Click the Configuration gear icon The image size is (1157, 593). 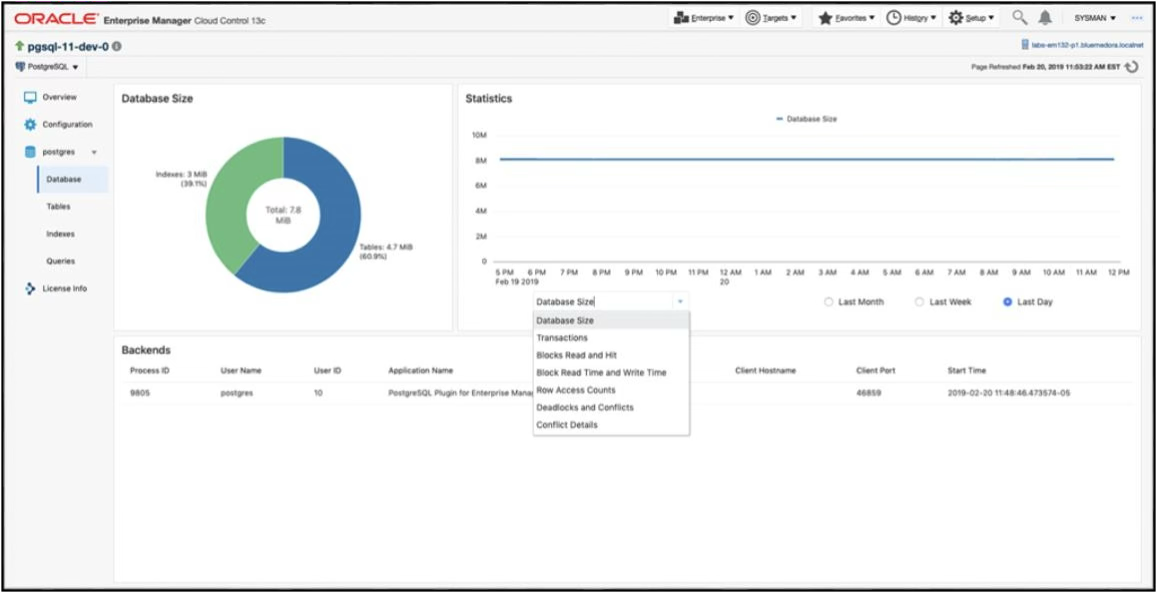point(31,124)
